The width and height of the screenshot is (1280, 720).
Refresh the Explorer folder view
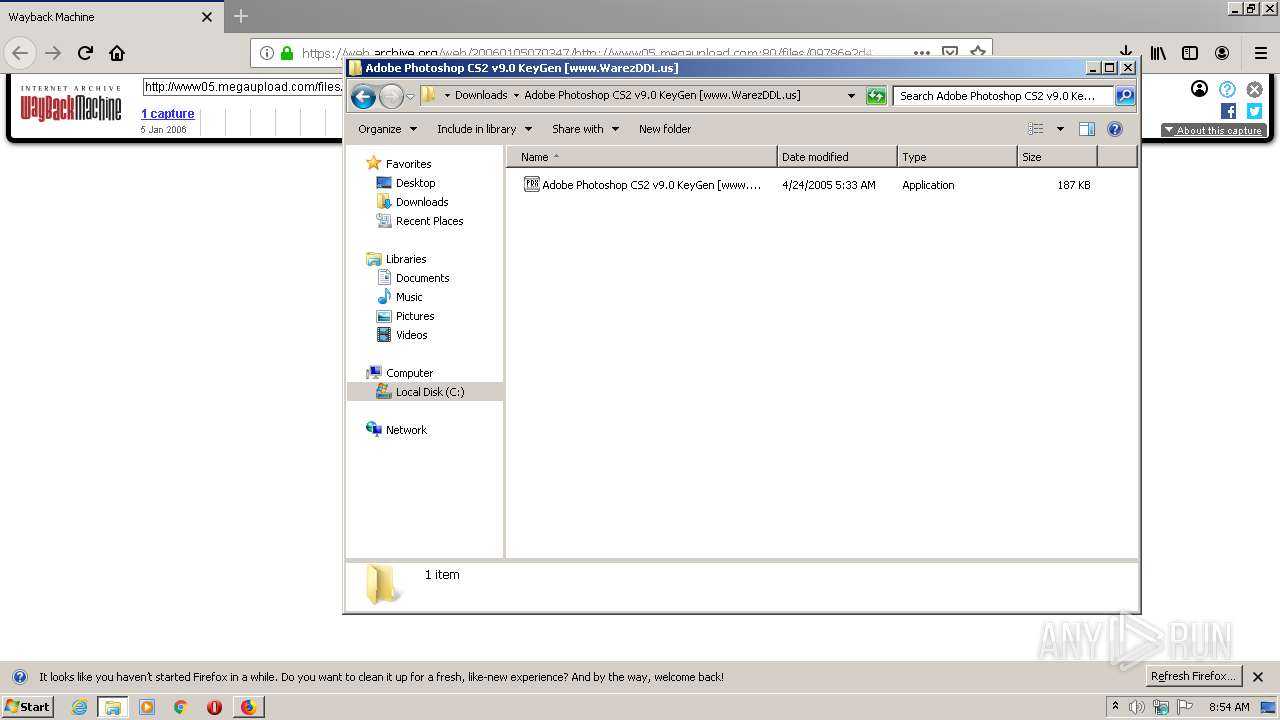876,96
